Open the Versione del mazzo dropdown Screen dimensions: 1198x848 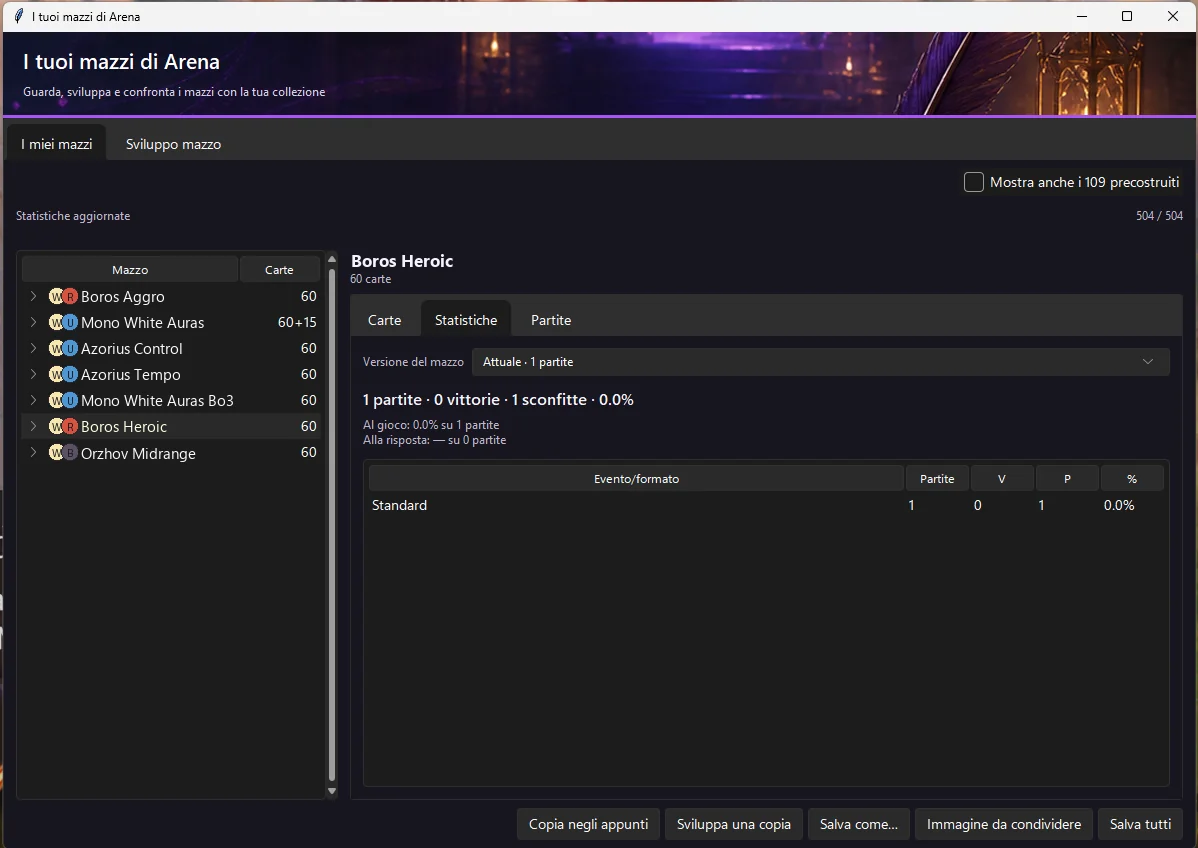pos(821,362)
